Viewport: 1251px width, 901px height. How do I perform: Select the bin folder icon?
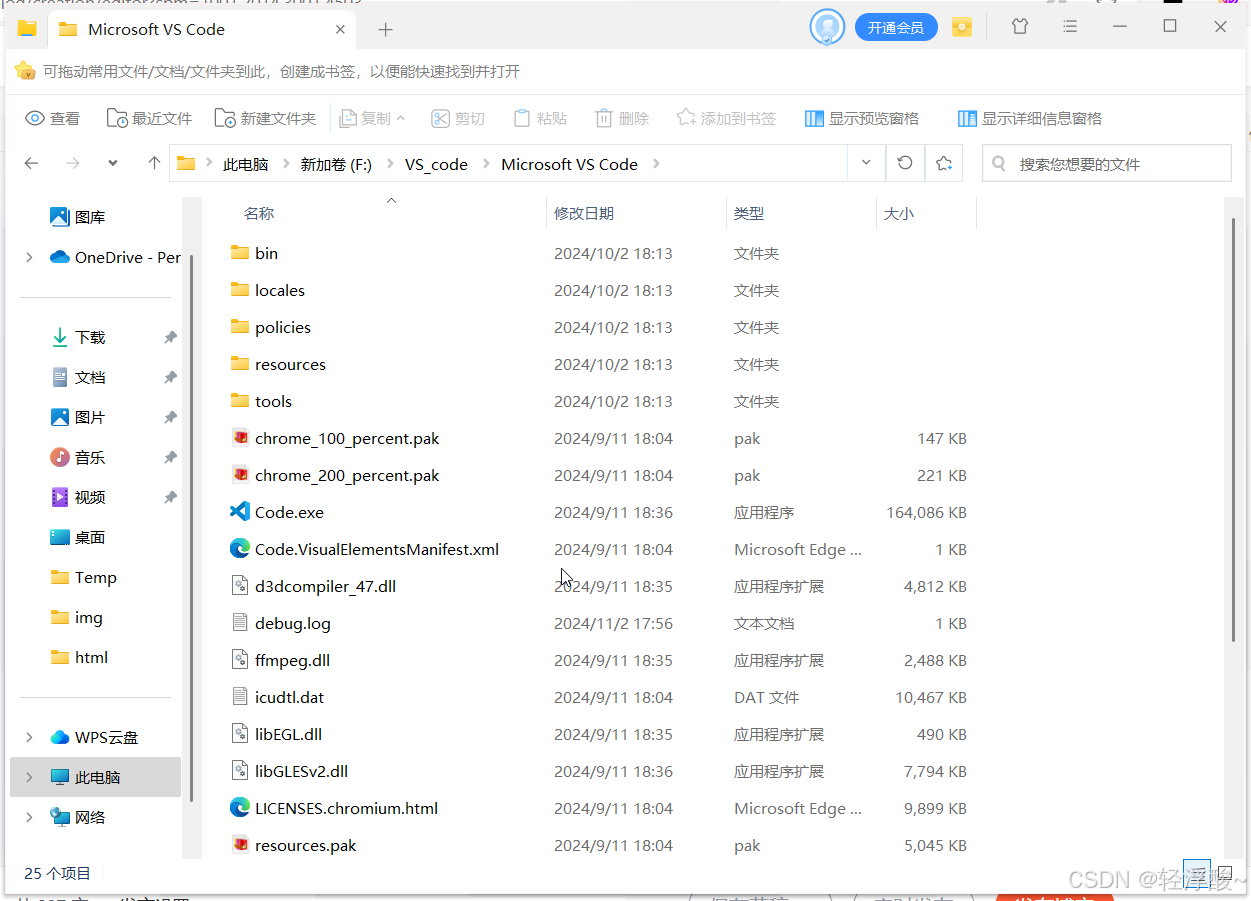pyautogui.click(x=240, y=253)
